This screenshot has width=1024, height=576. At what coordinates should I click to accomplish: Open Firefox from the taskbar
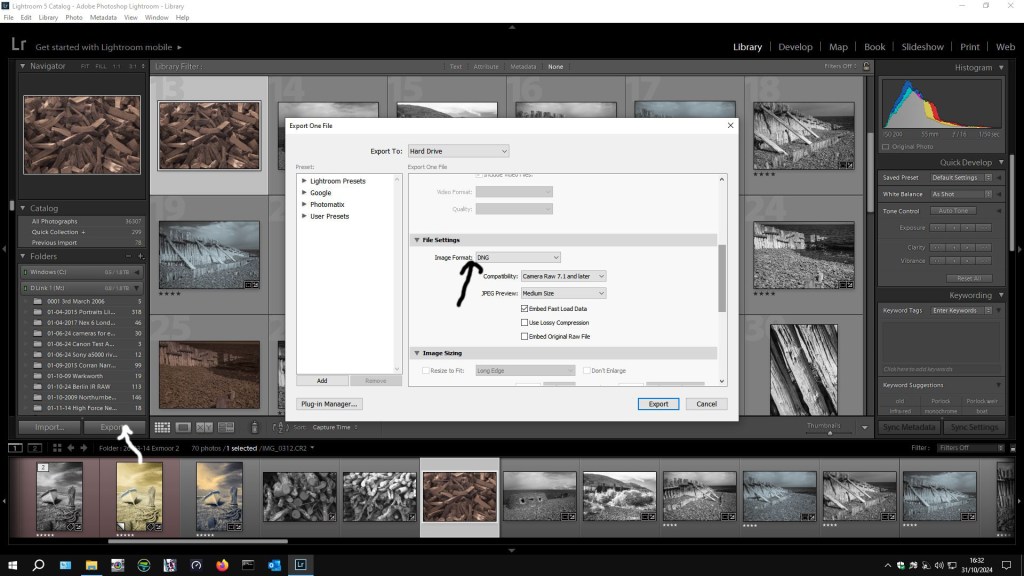(221, 565)
